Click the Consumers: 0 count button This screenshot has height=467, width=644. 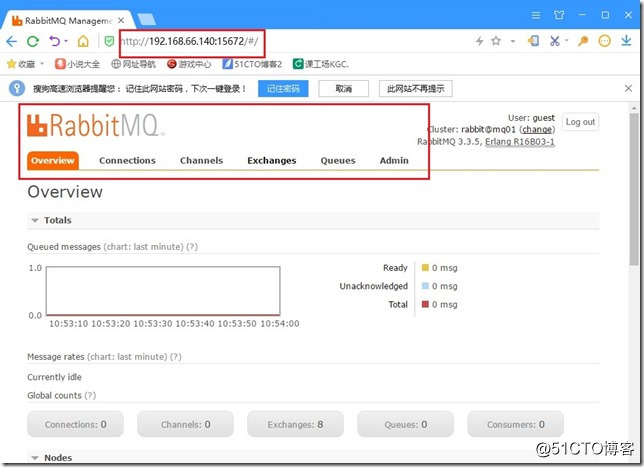tap(516, 424)
